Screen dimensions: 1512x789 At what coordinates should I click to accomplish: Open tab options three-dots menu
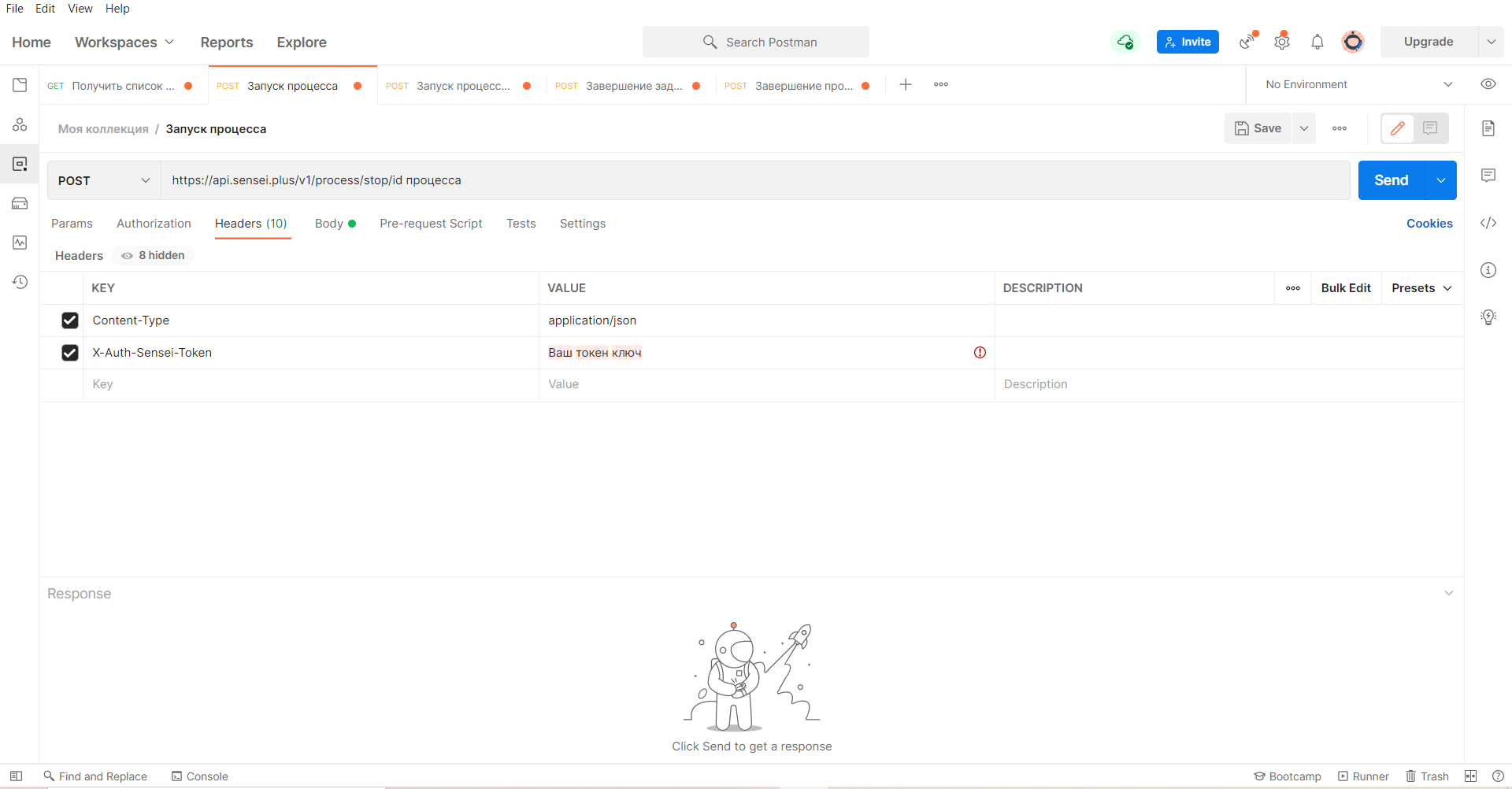click(x=941, y=84)
